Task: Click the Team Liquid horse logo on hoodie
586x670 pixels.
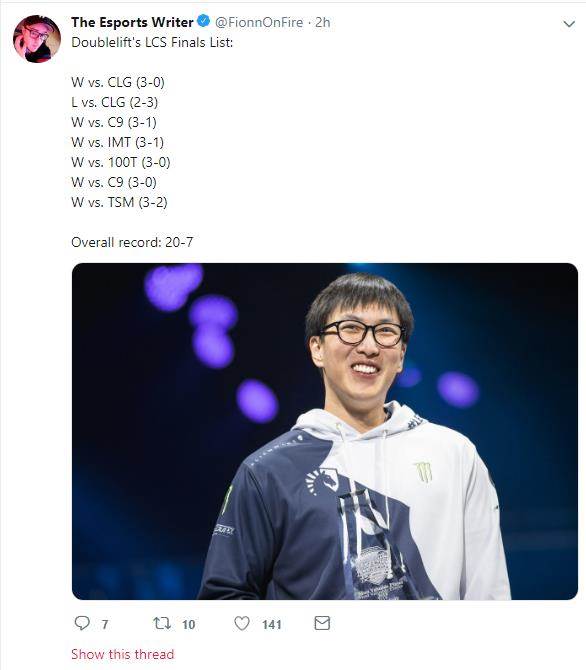Action: pyautogui.click(x=322, y=481)
